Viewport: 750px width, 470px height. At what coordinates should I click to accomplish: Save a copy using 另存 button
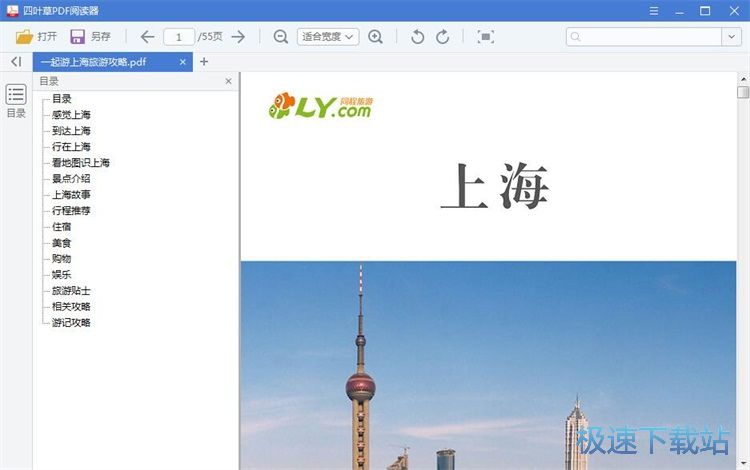click(x=90, y=37)
